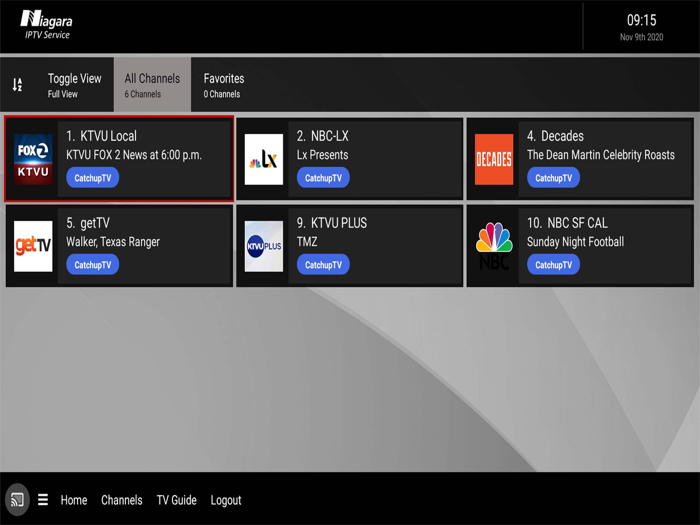Click the Niagara IPTV Service logo
700x525 pixels.
[x=46, y=25]
